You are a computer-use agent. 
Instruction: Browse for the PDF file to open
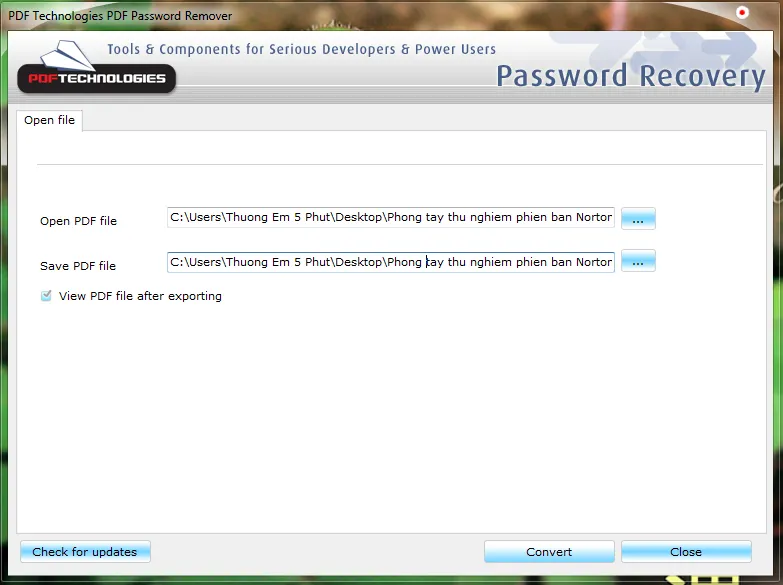[638, 218]
